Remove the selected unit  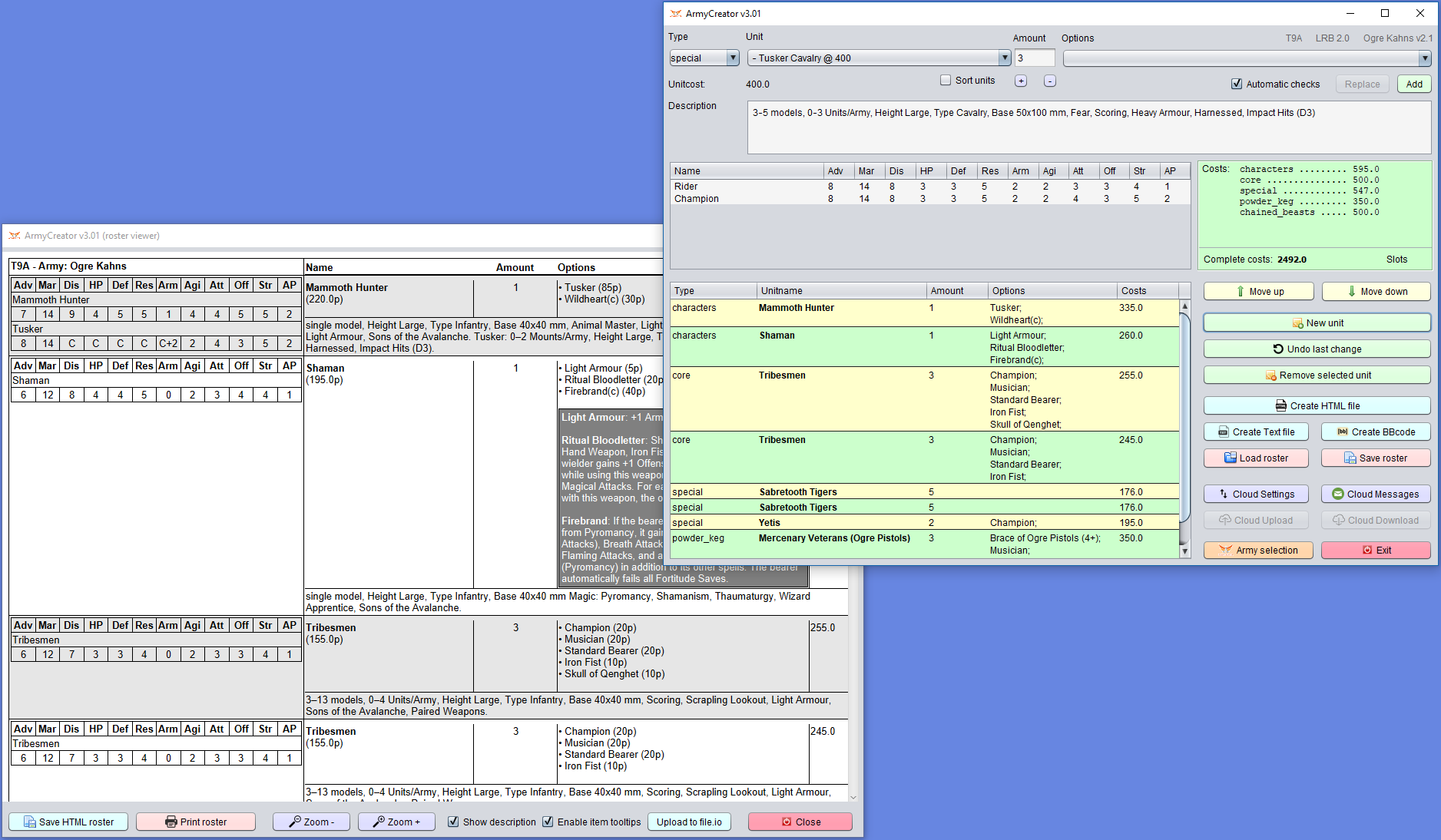pos(1317,375)
